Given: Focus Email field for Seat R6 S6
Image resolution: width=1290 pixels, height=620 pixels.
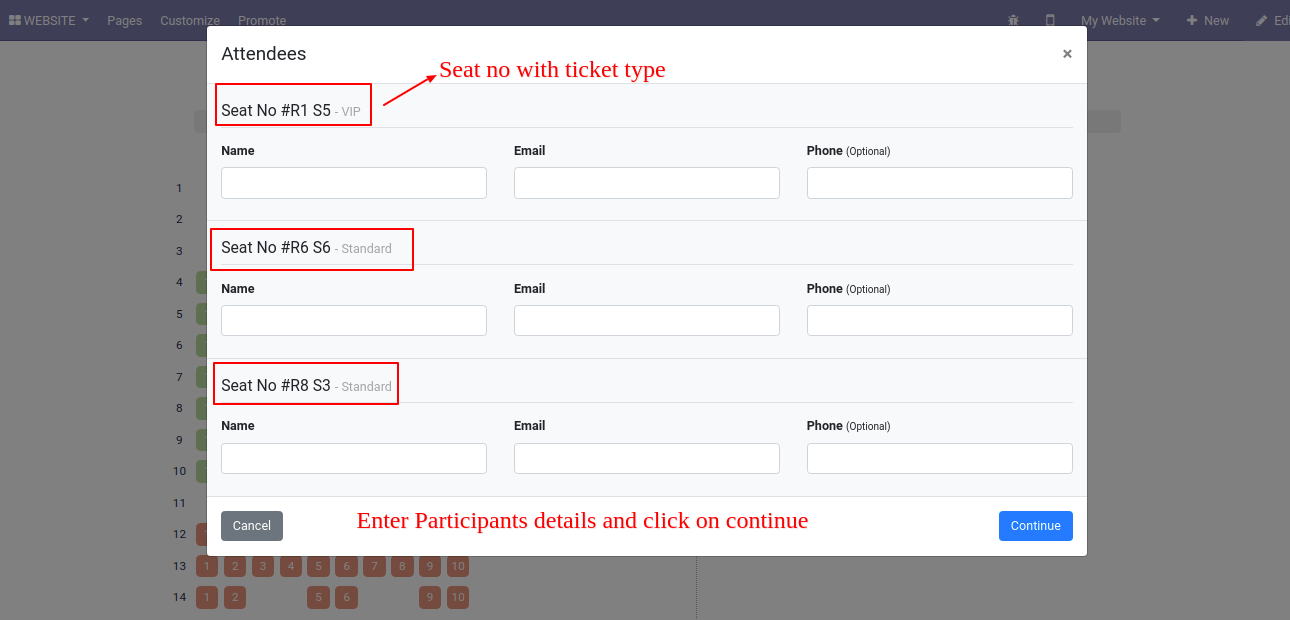Looking at the screenshot, I should click(647, 320).
